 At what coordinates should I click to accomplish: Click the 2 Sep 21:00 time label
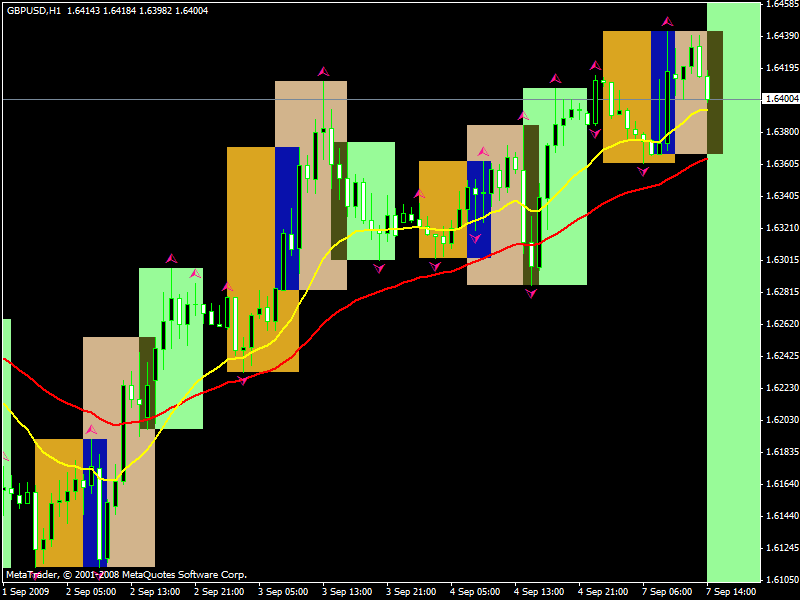[x=219, y=592]
